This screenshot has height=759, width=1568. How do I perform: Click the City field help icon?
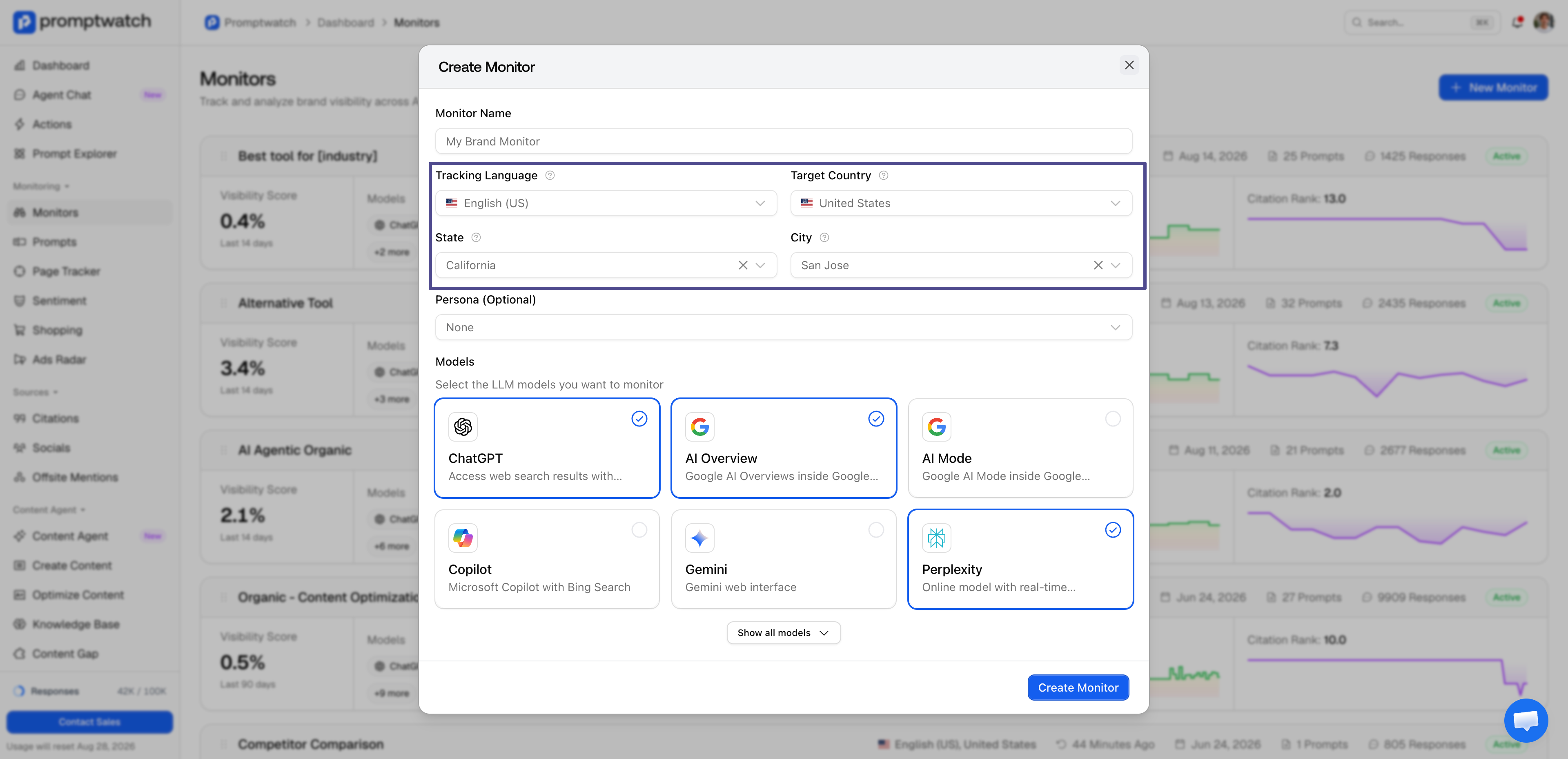[824, 238]
